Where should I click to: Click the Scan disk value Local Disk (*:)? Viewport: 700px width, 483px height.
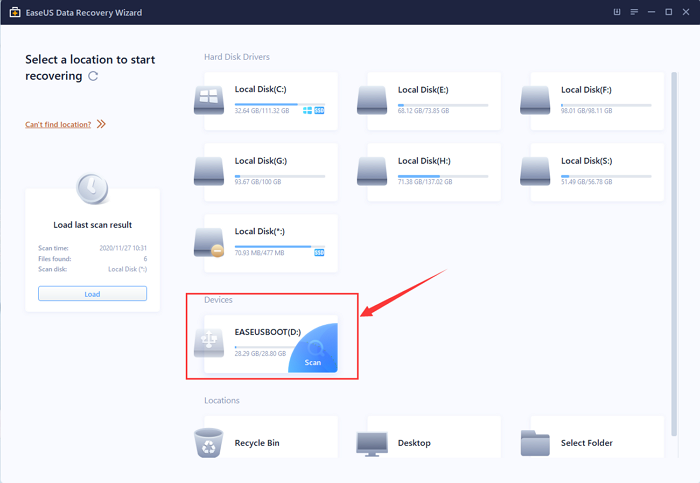(127, 269)
